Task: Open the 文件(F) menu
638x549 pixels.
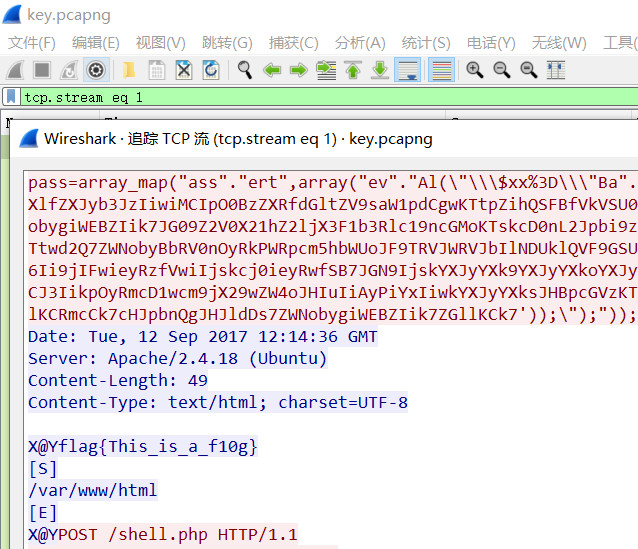Action: 32,43
